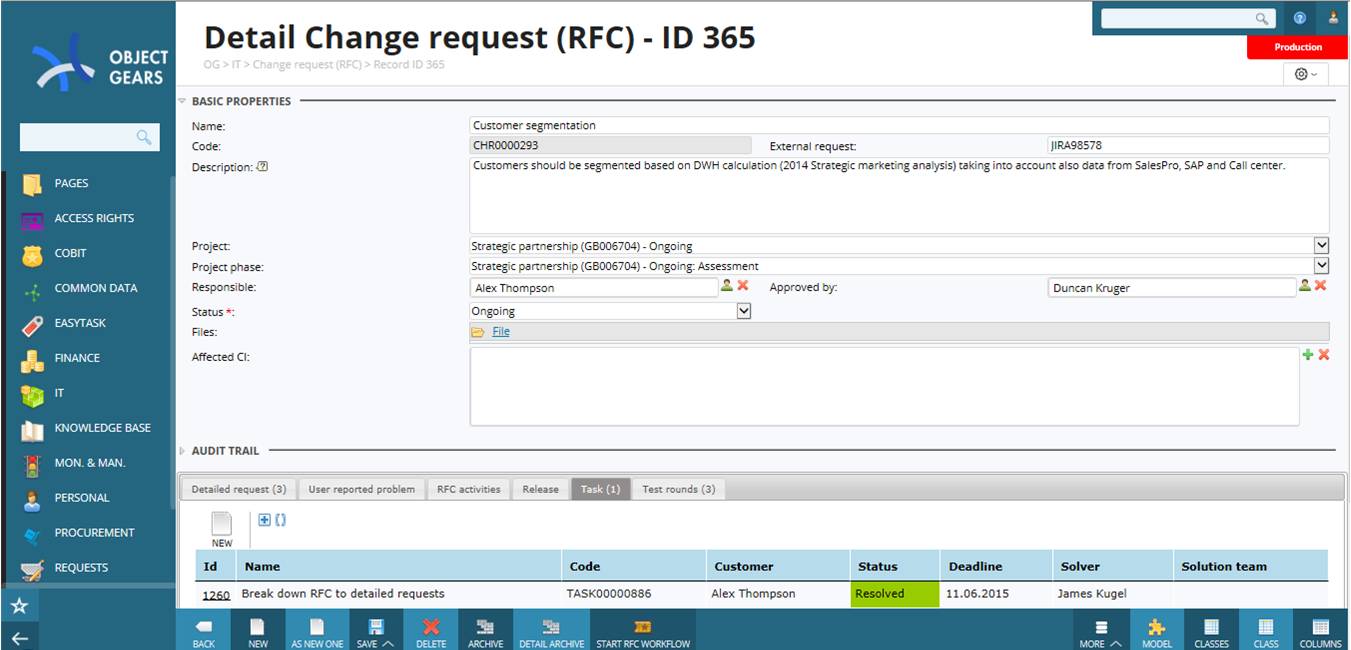Switch to Test rounds (3) tab
Viewport: 1351px width, 650px height.
(678, 489)
